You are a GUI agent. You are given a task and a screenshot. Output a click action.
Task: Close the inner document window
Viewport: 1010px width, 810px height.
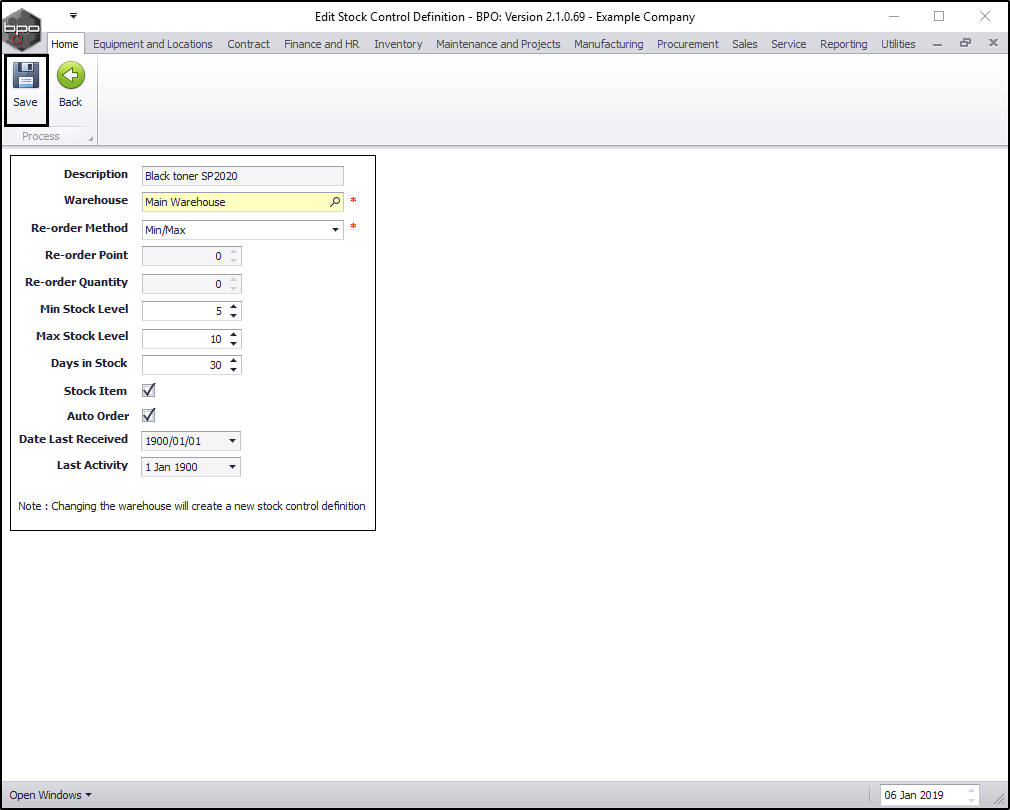[993, 42]
